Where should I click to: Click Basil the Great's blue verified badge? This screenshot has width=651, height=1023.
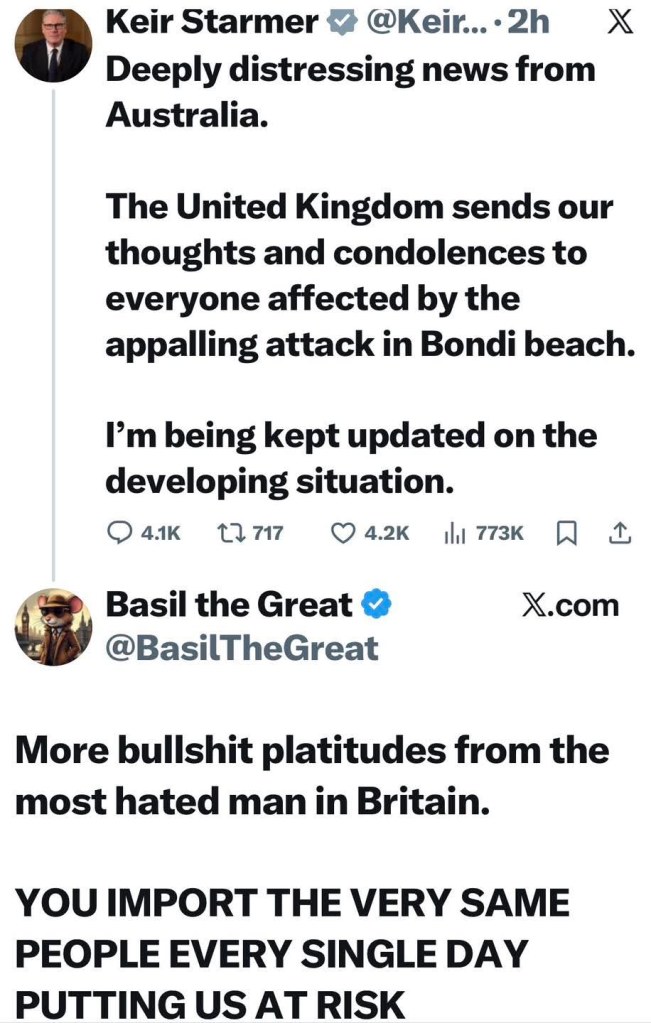pos(376,605)
